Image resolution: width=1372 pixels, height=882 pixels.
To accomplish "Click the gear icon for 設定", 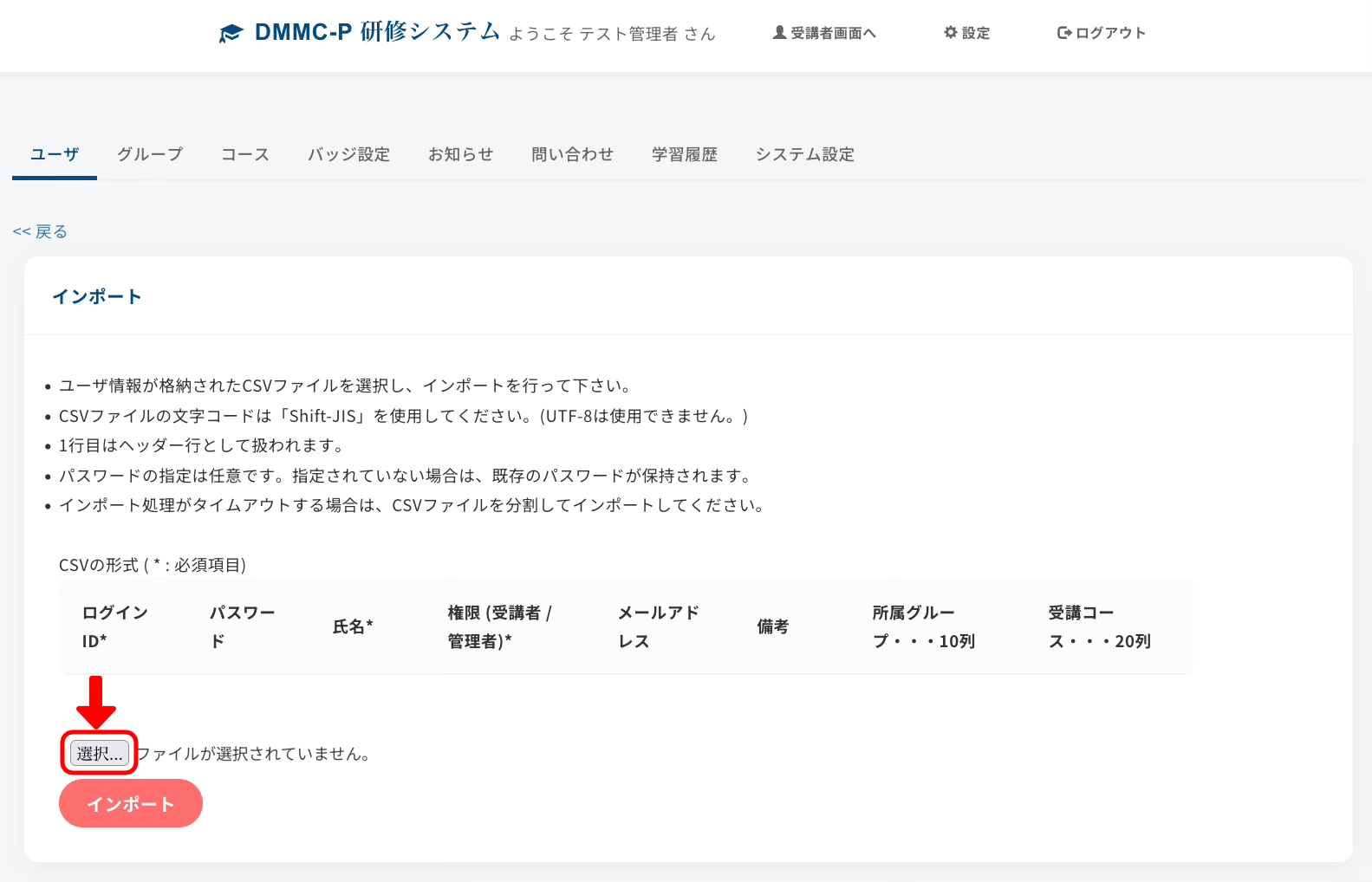I will (x=951, y=32).
